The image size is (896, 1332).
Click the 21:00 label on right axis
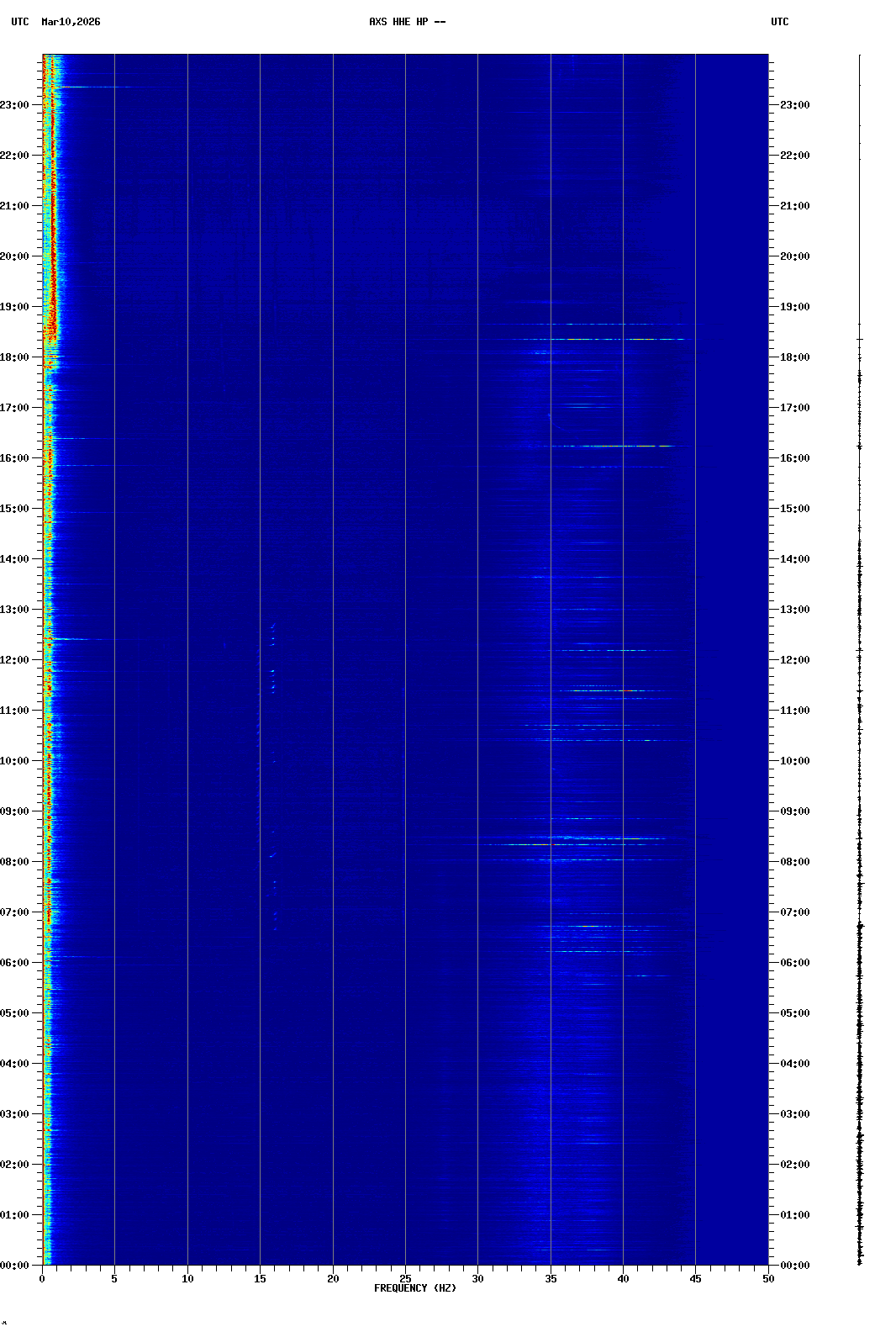(794, 206)
